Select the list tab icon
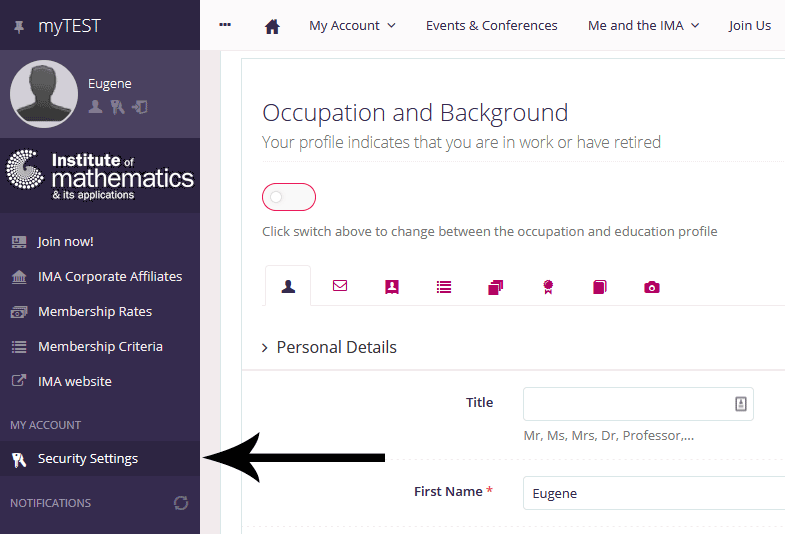 coord(444,287)
